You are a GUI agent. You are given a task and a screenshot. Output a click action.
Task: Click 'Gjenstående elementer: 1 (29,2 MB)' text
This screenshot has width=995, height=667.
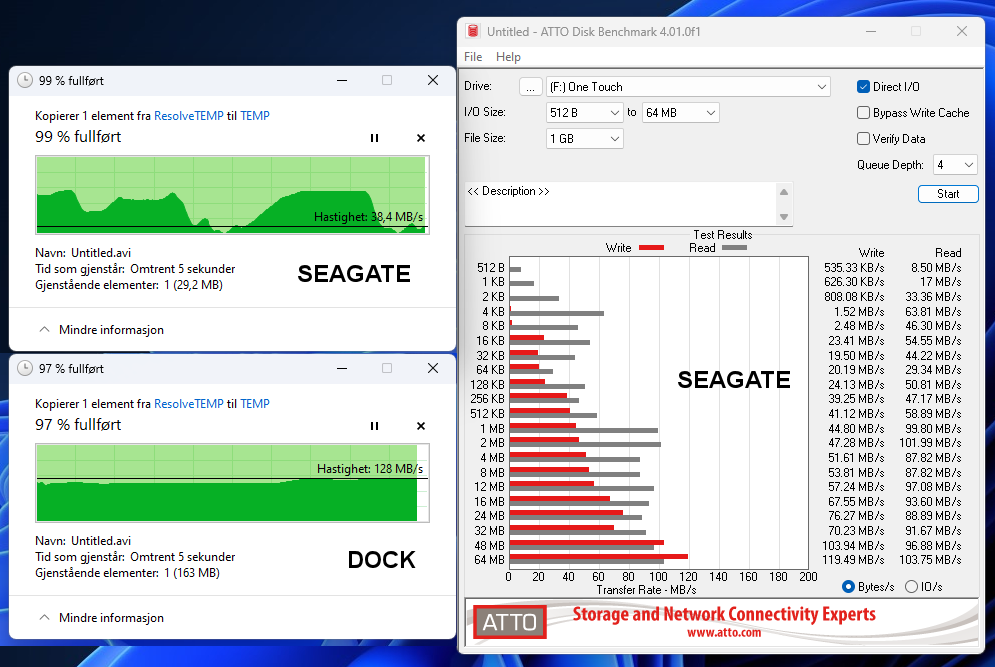(129, 285)
